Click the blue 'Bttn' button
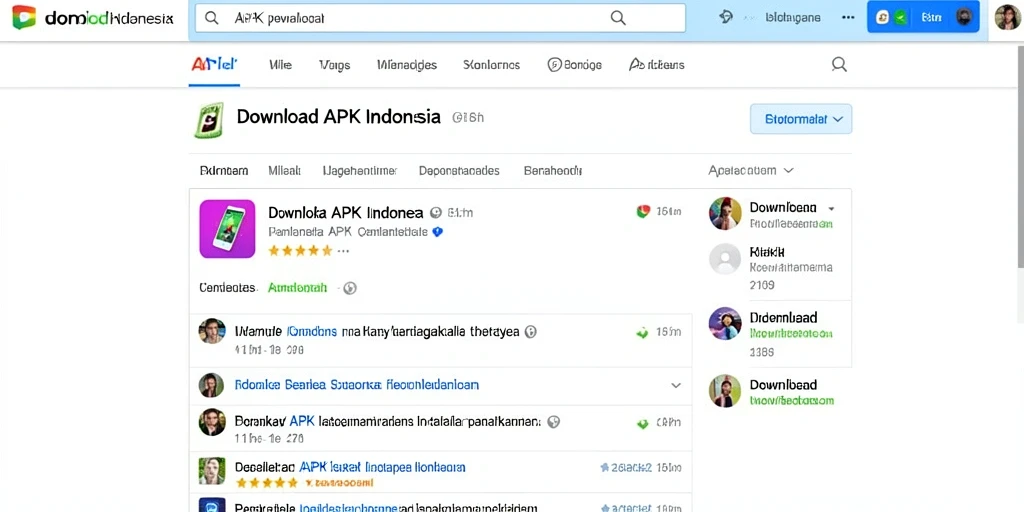The width and height of the screenshot is (1024, 512). pyautogui.click(x=923, y=17)
